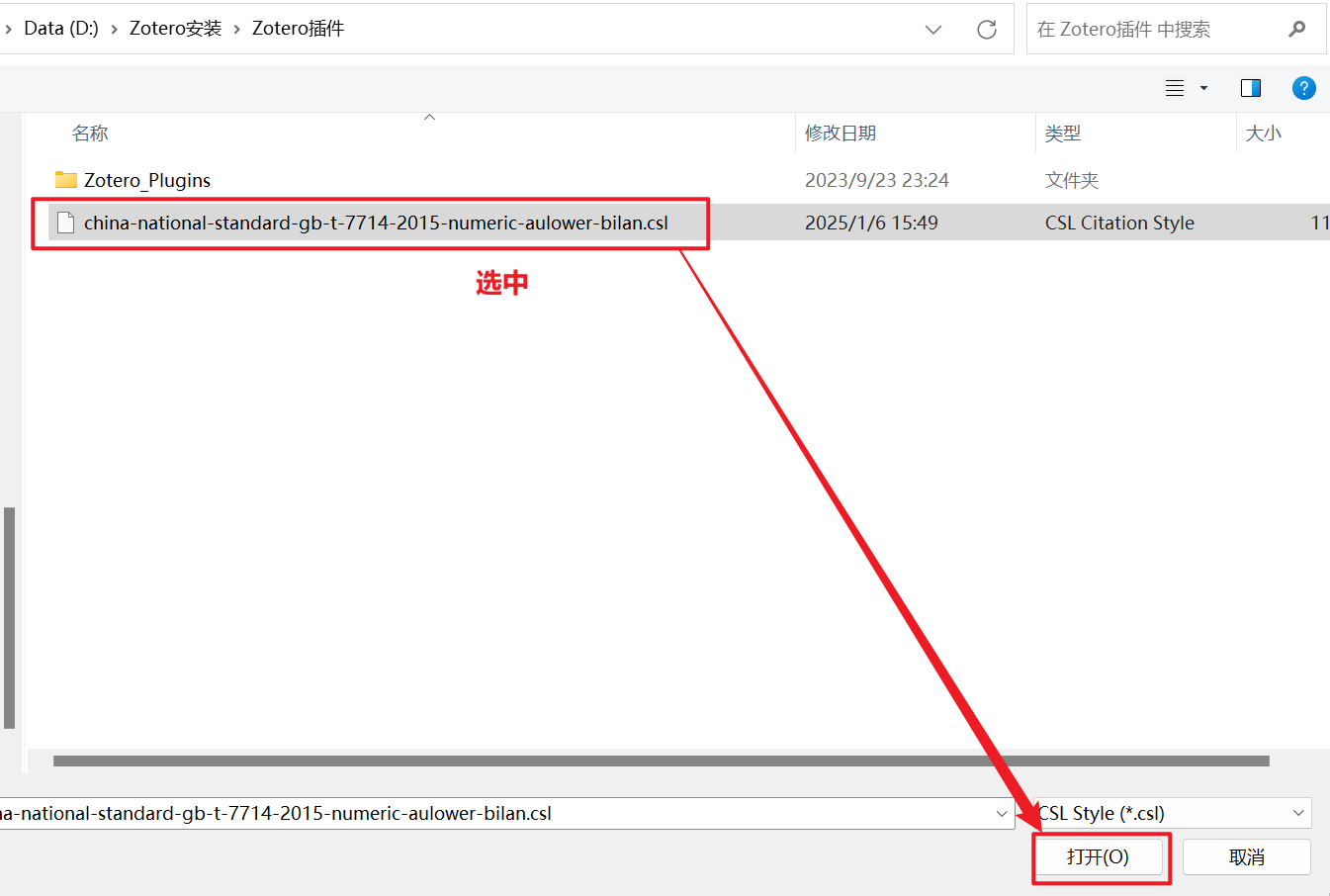
Task: Toggle the preview pane icon
Action: (1251, 88)
